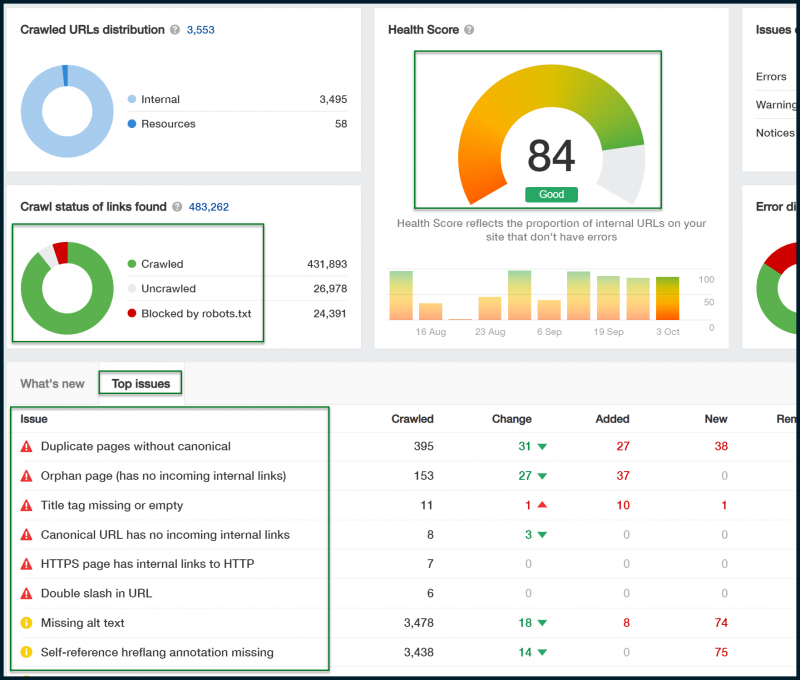Click error icon for Orphan page issue
This screenshot has height=680, width=800.
[27, 476]
